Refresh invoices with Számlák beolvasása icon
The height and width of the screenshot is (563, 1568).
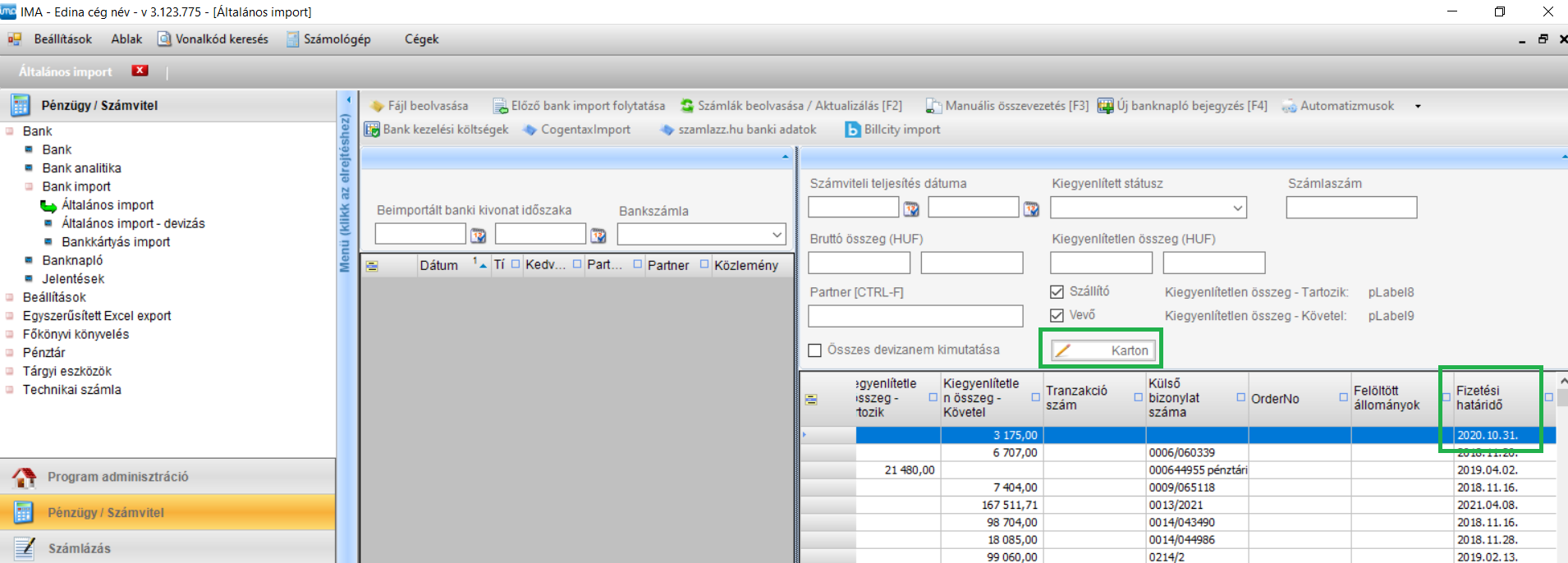tap(687, 106)
